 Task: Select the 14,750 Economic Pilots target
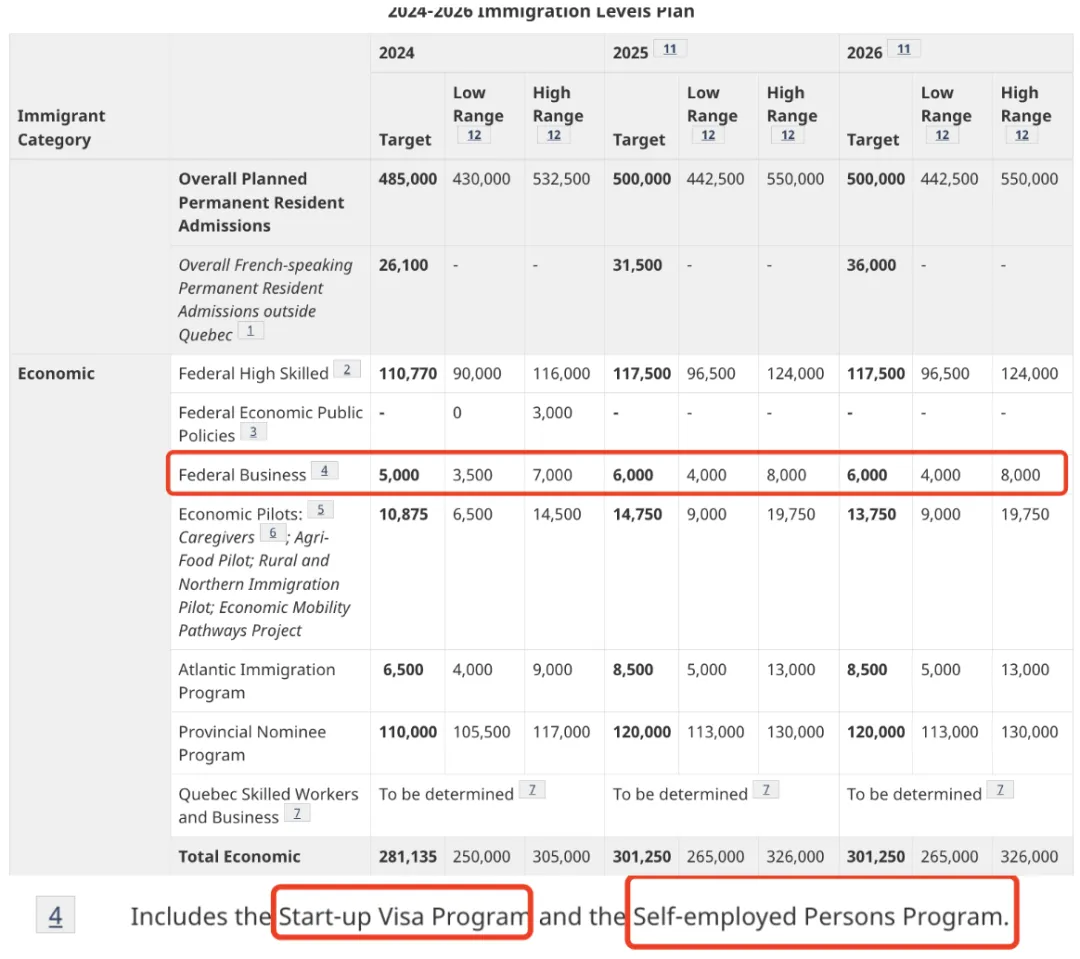click(x=638, y=515)
